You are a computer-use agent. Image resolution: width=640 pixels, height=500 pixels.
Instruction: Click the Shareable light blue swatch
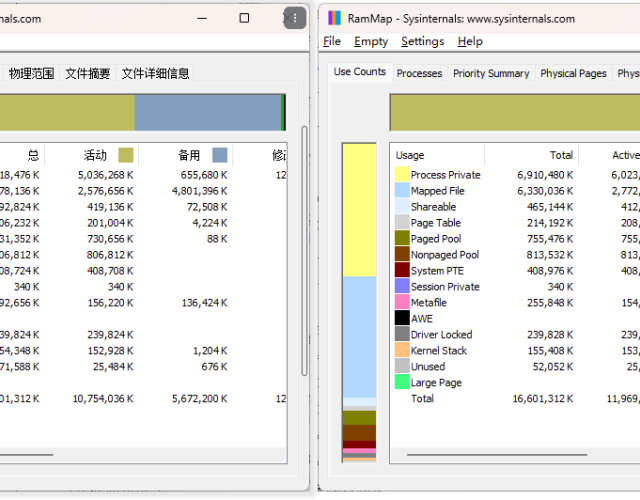[402, 207]
